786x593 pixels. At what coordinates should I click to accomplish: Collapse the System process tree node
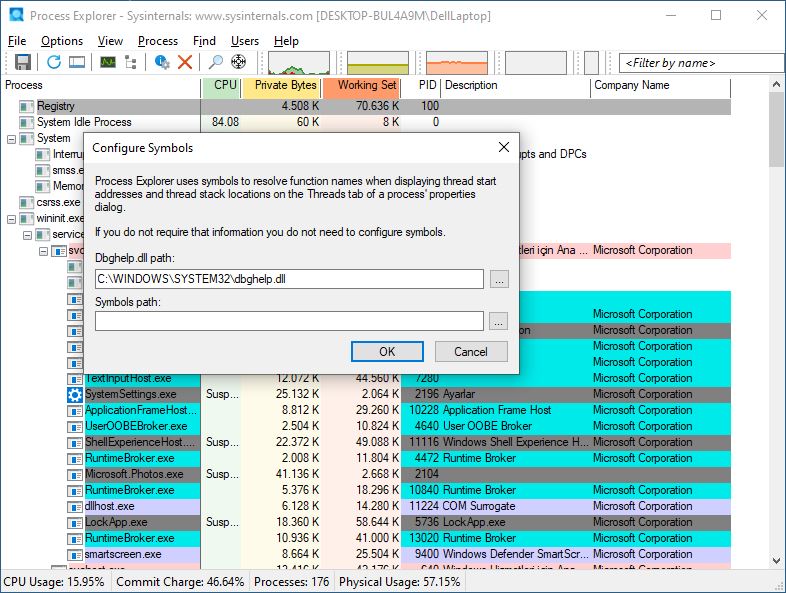tap(11, 139)
